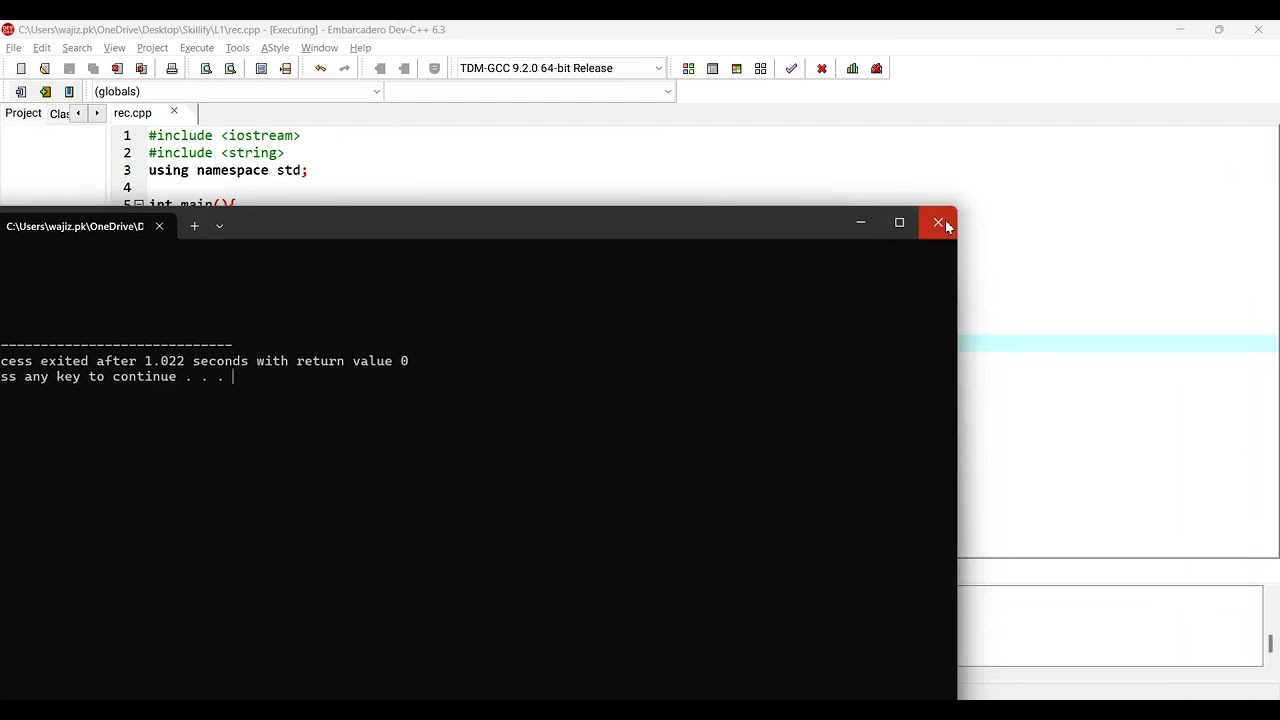
Task: Click the Replace icon in the toolbar
Action: (x=230, y=68)
